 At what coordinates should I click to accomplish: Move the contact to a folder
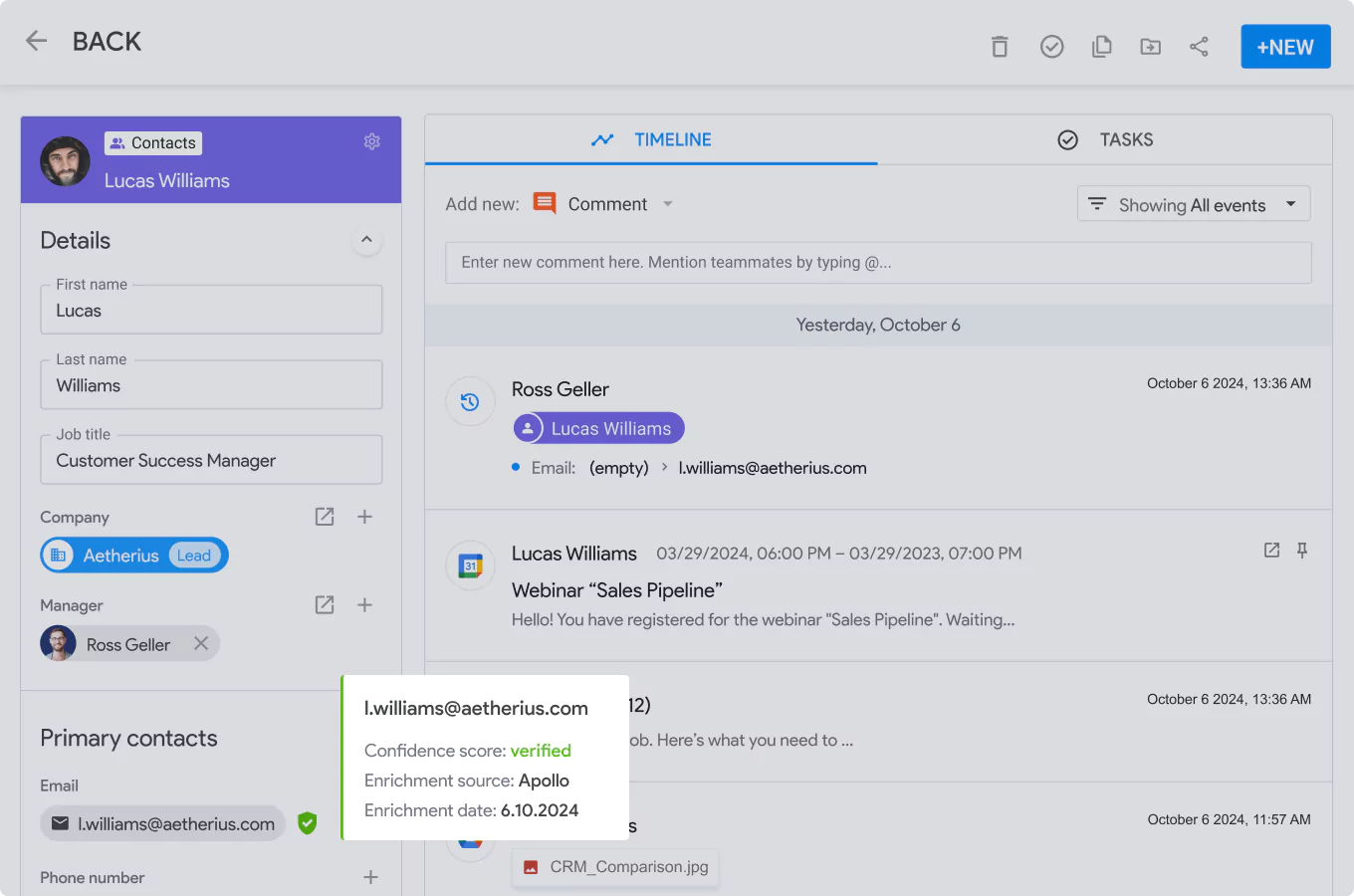(x=1150, y=46)
